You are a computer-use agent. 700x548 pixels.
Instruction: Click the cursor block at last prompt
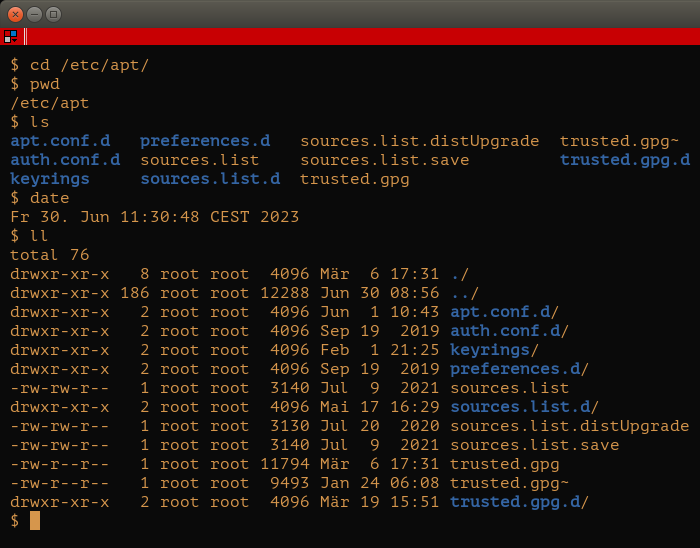click(35, 521)
